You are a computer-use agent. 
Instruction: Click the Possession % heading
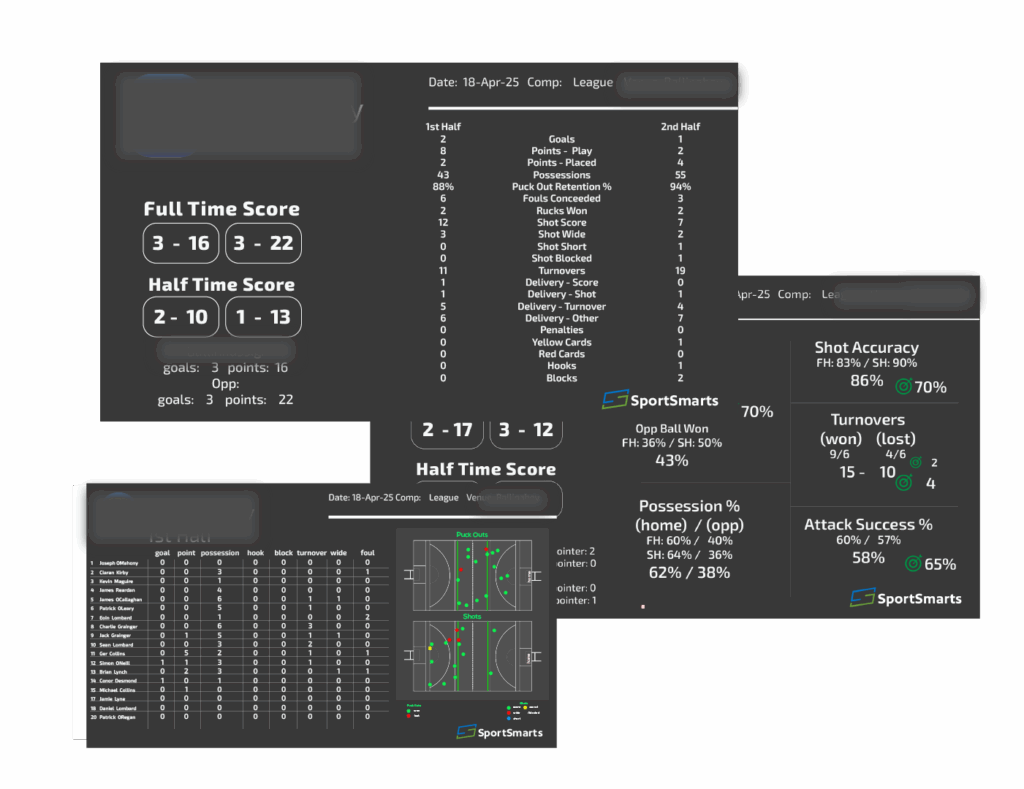click(x=689, y=506)
